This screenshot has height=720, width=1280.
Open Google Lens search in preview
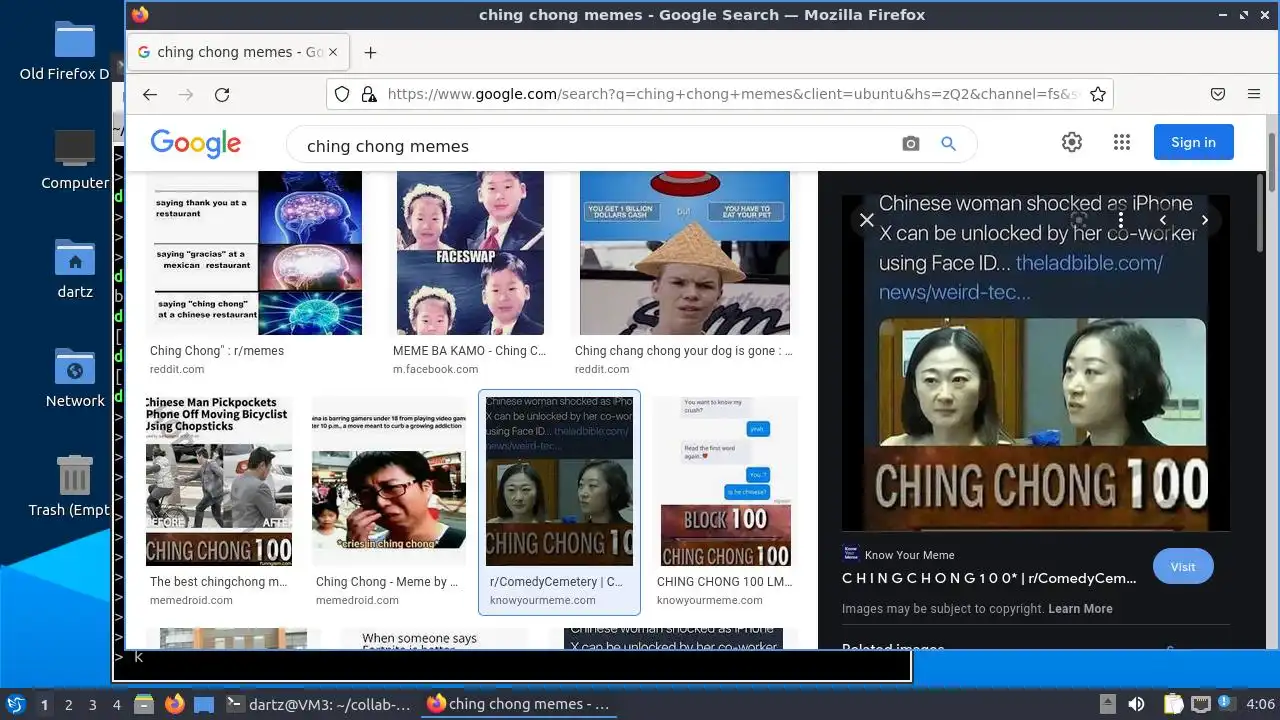pos(1078,220)
